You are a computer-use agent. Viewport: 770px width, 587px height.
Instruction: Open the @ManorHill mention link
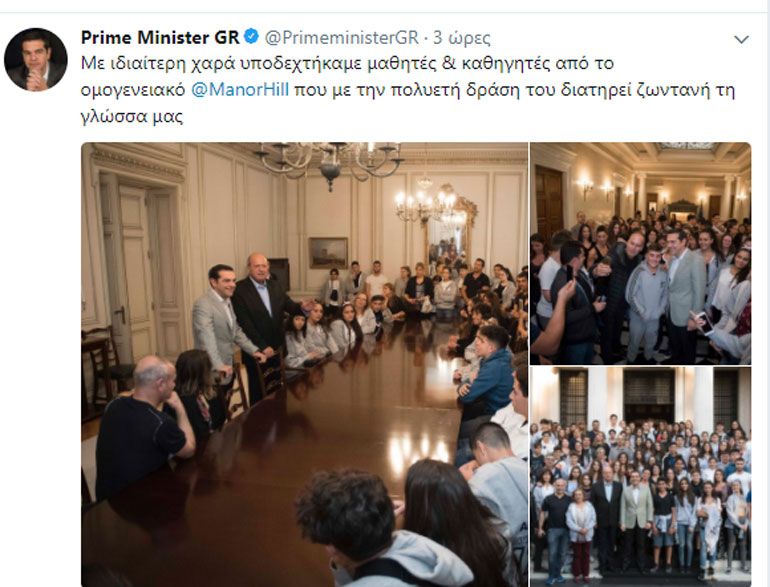coord(240,90)
